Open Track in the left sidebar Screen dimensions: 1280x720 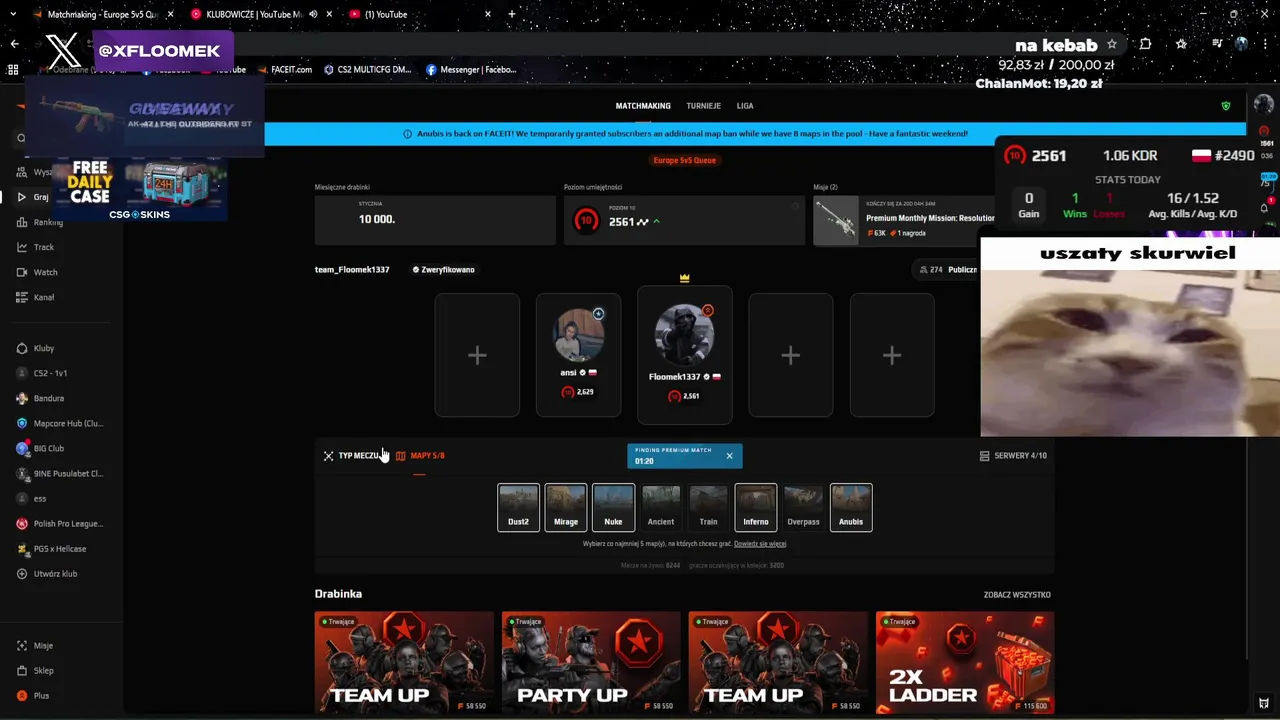pyautogui.click(x=44, y=247)
